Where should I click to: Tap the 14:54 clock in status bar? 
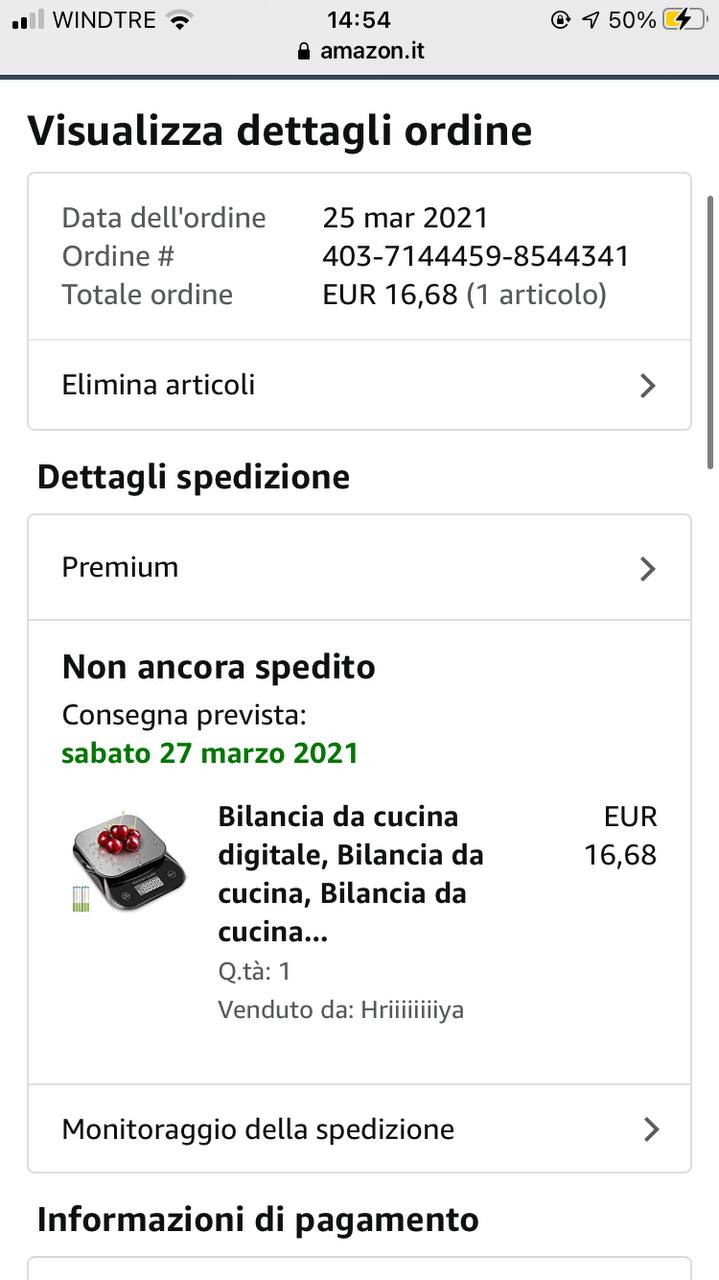tap(359, 19)
